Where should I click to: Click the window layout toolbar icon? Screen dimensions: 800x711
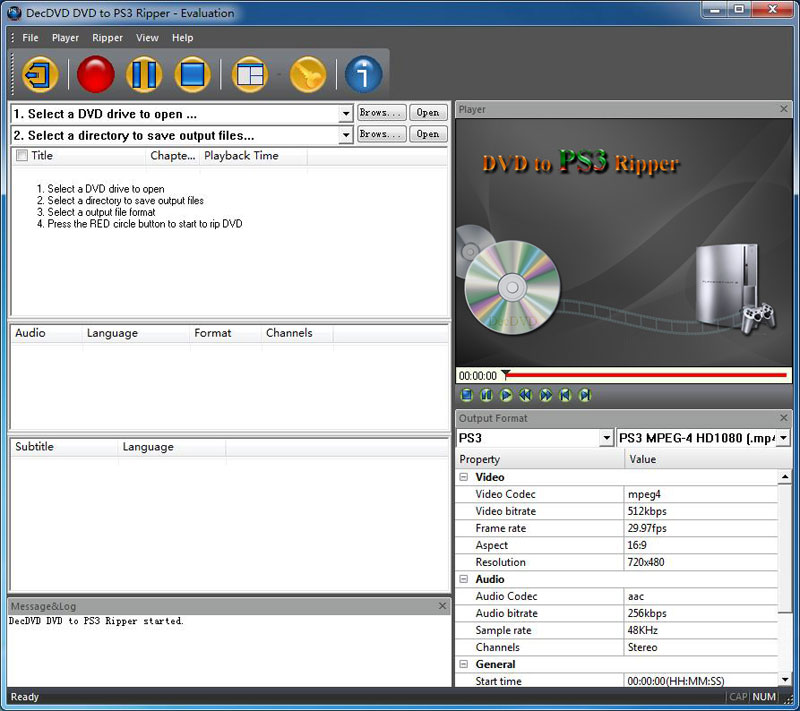click(250, 74)
